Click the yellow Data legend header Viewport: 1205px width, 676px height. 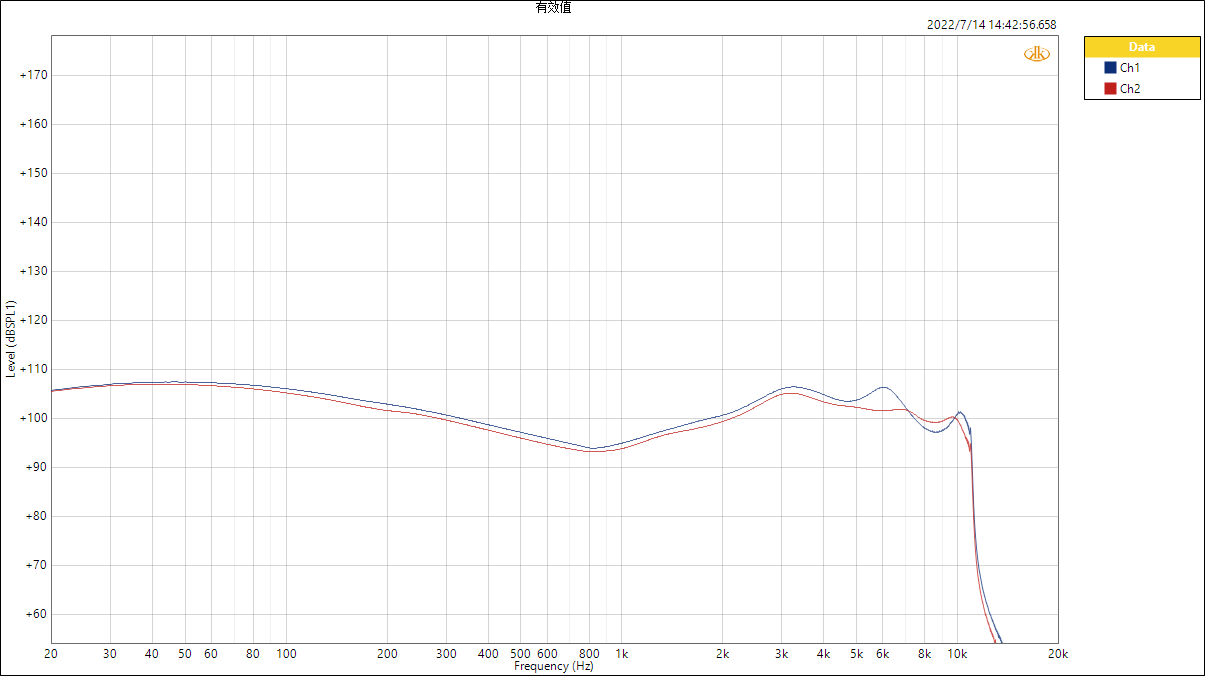tap(1142, 47)
